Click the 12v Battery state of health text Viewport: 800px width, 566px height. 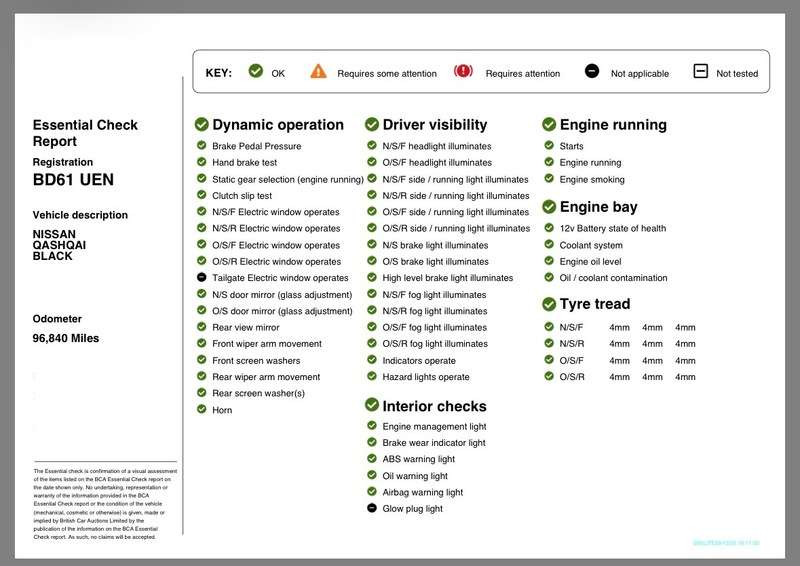pos(612,228)
